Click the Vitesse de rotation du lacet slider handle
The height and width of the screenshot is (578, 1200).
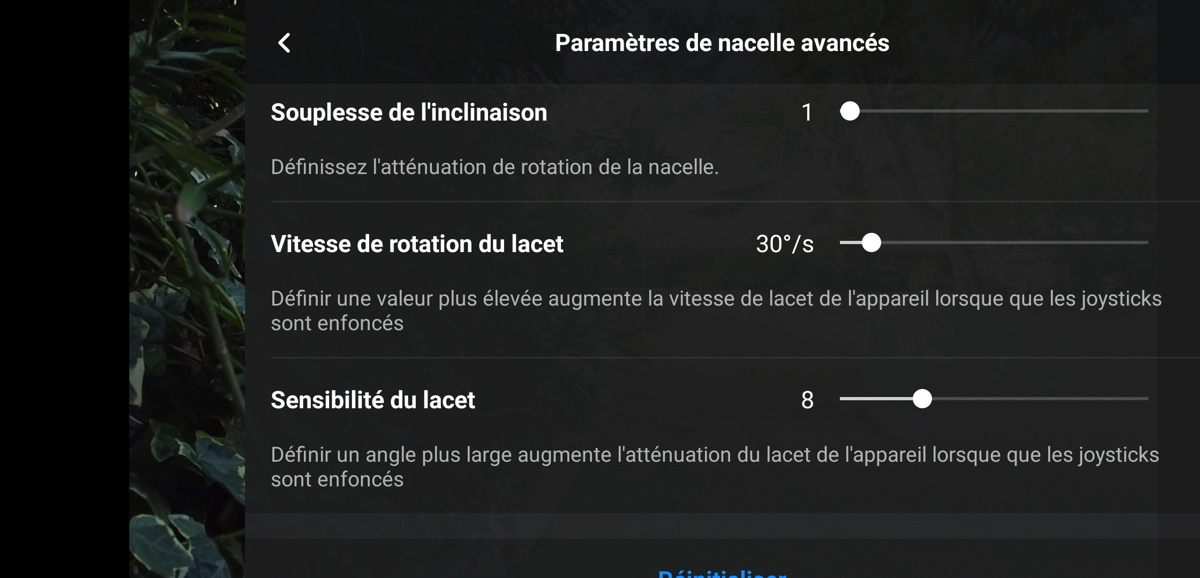(x=871, y=242)
